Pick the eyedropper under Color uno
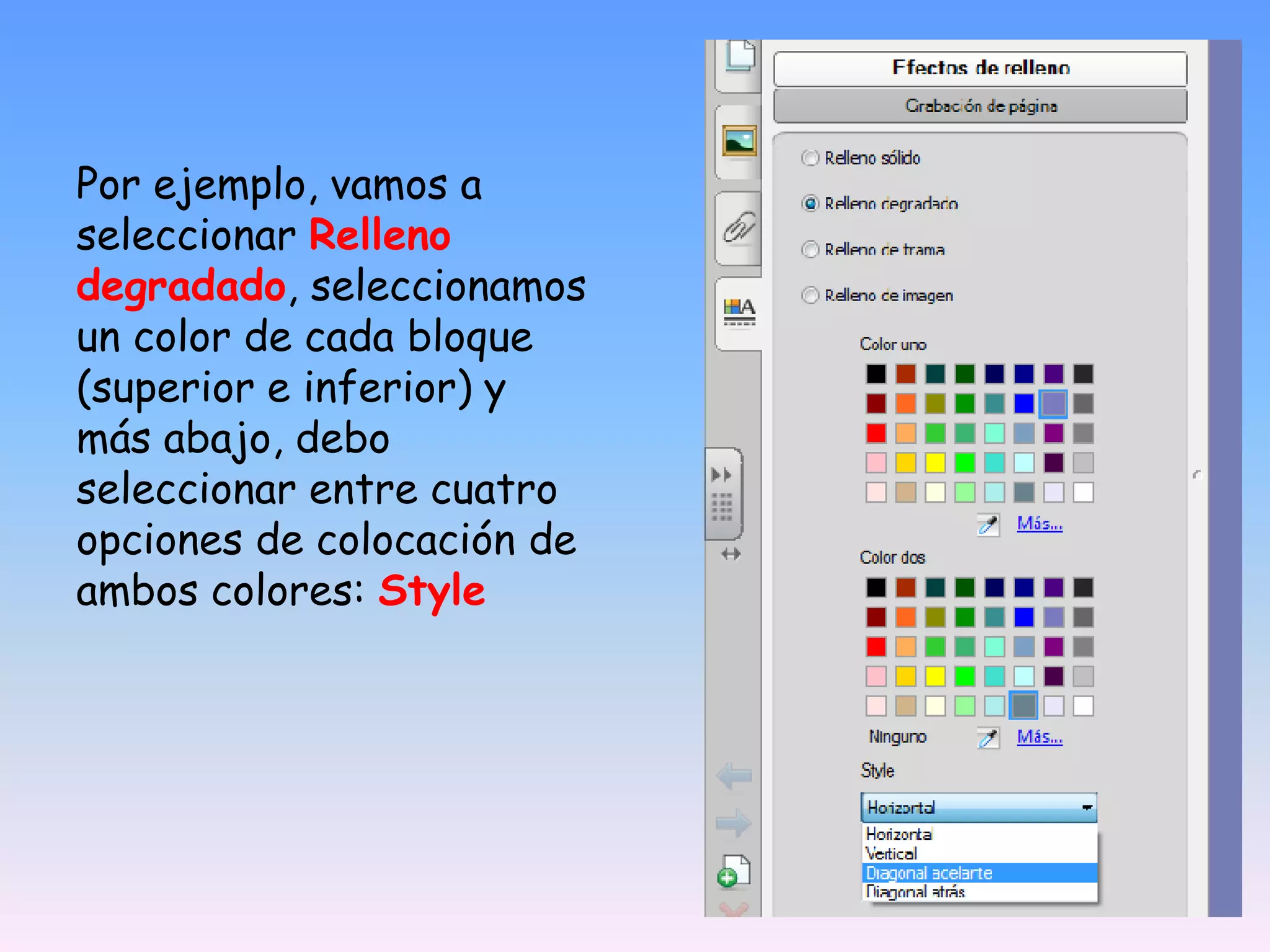Viewport: 1270px width, 952px height. pos(988,525)
